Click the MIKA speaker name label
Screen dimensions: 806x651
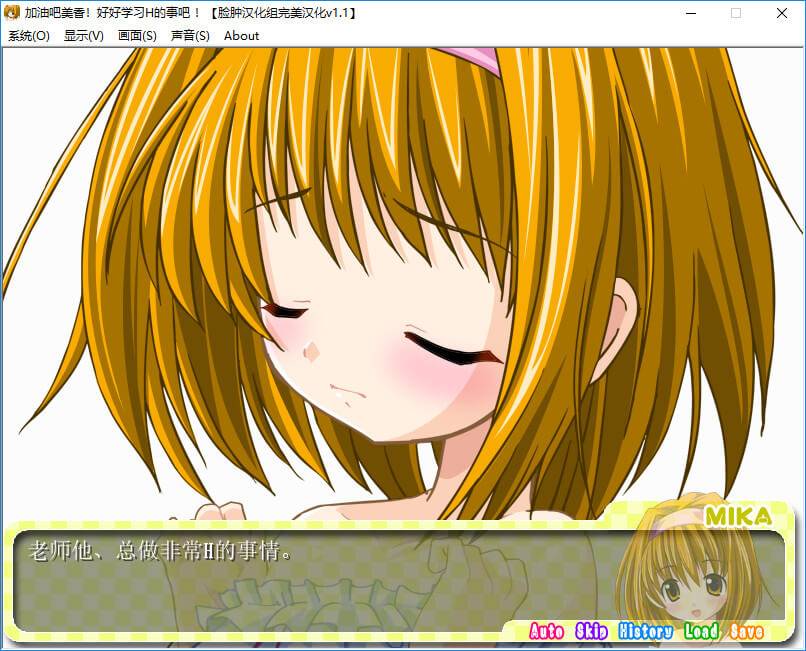click(x=737, y=516)
